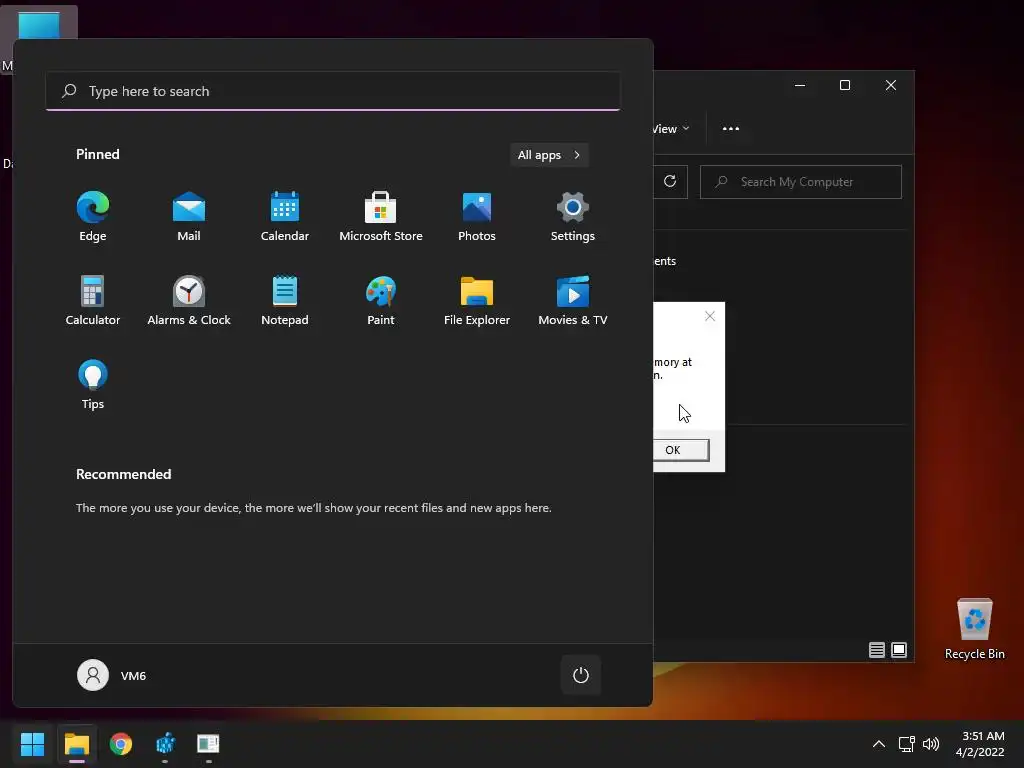Focus the Type here to search box
The height and width of the screenshot is (768, 1024).
[333, 91]
